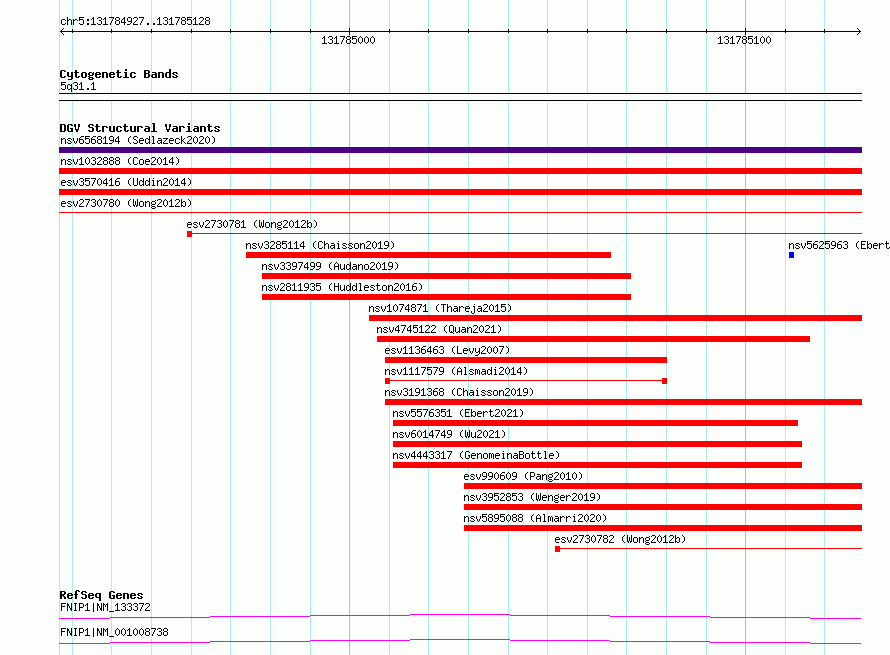Open nsv1074871 (Thareja2015) variant label

[x=440, y=308]
